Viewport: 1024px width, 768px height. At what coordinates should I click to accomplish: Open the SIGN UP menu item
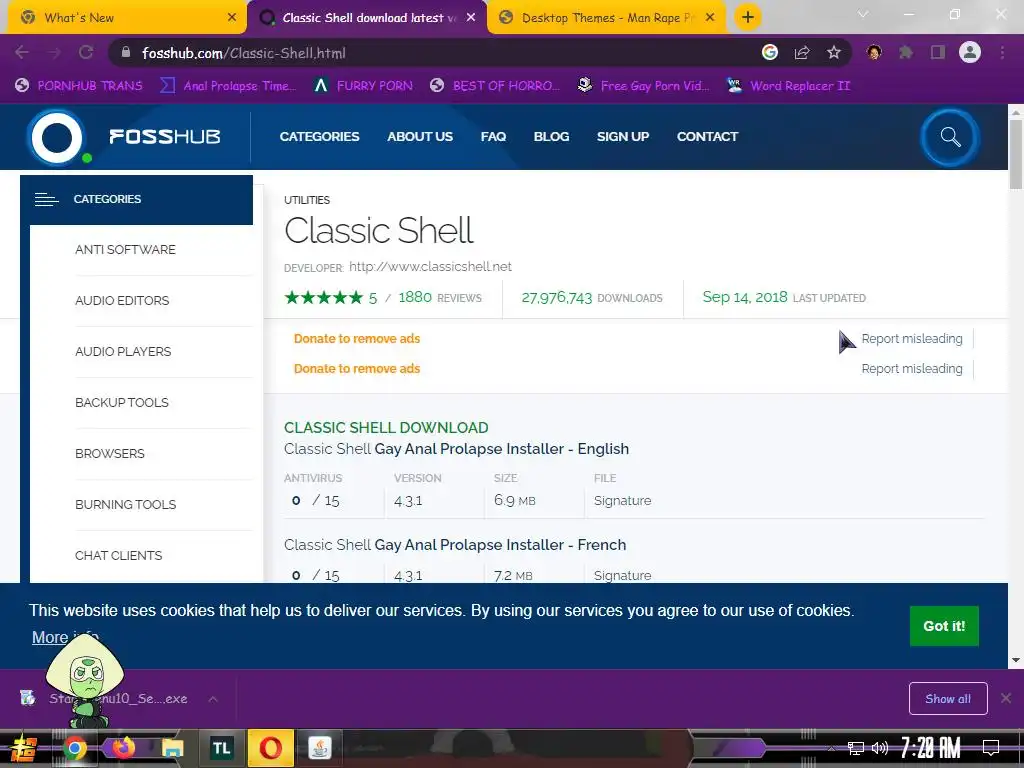click(623, 136)
